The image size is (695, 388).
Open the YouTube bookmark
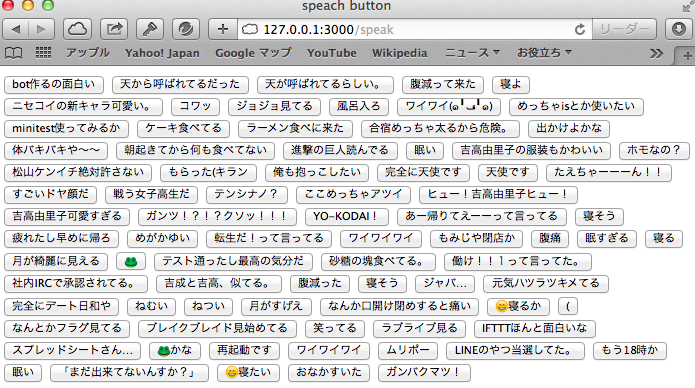coord(332,53)
